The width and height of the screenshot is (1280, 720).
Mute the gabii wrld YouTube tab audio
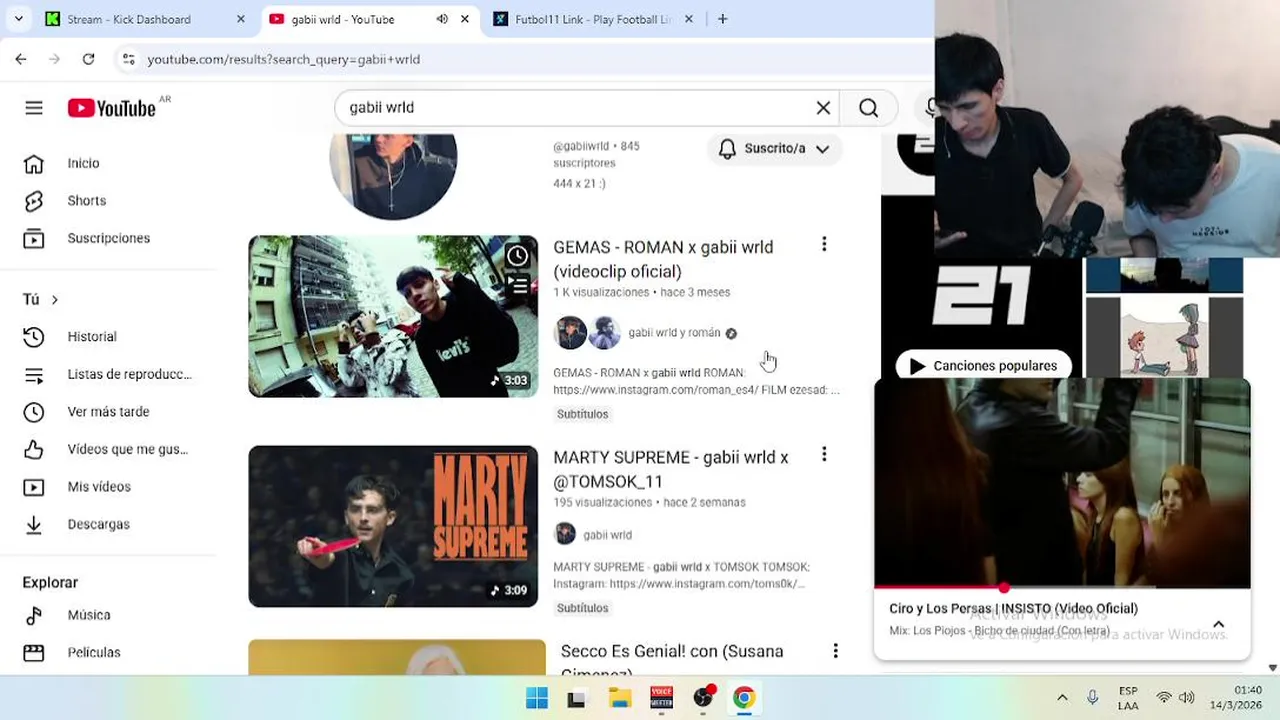(442, 19)
